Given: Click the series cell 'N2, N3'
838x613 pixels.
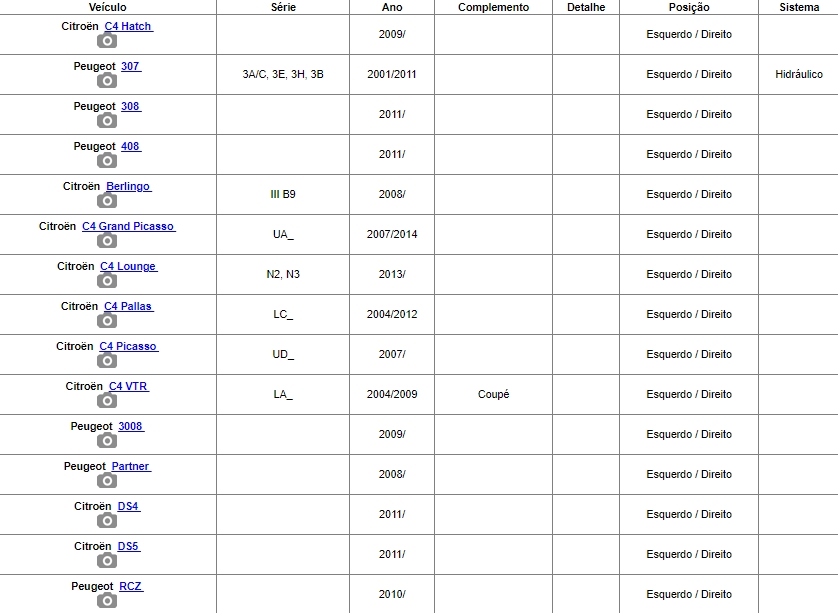Looking at the screenshot, I should 283,275.
